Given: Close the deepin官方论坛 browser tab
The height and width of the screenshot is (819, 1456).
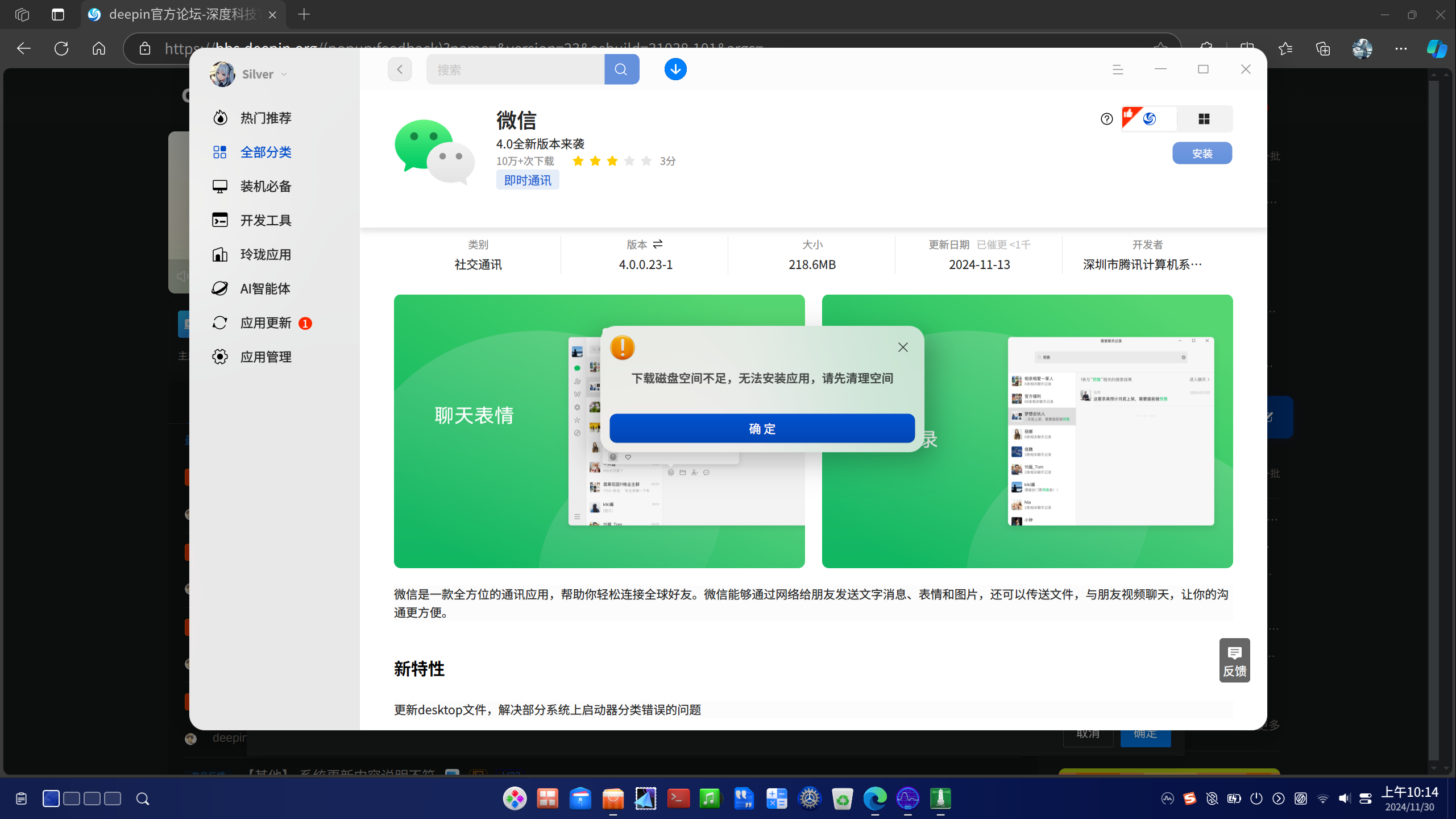Looking at the screenshot, I should pyautogui.click(x=272, y=15).
